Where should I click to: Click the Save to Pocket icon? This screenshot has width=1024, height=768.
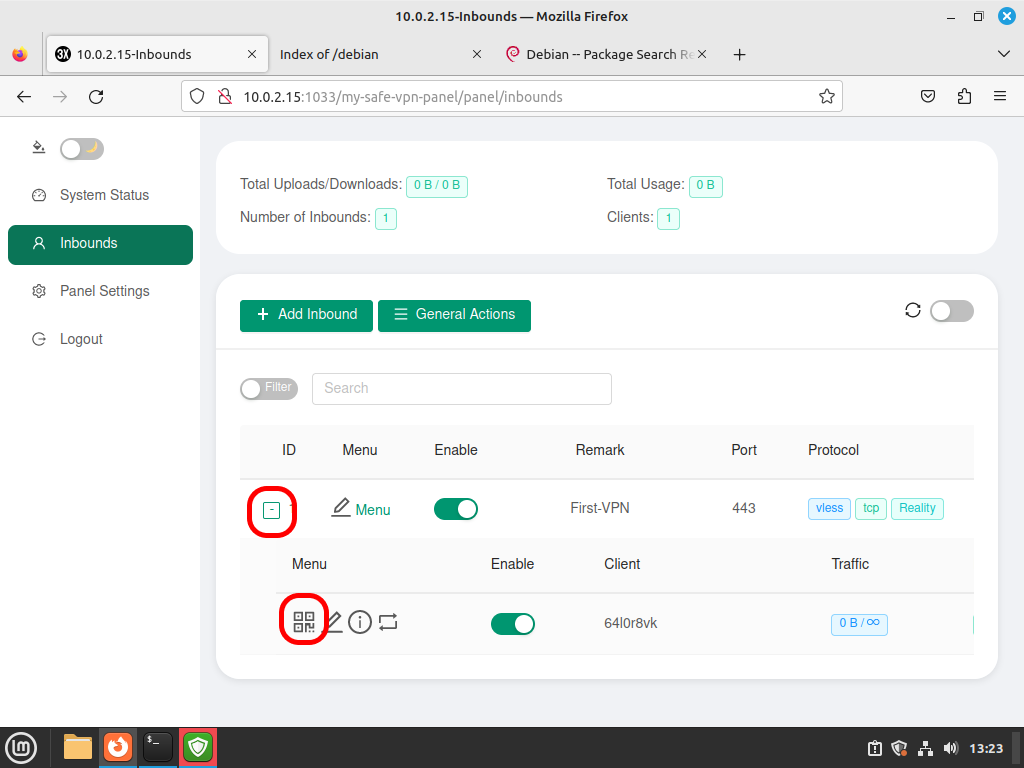pyautogui.click(x=928, y=97)
